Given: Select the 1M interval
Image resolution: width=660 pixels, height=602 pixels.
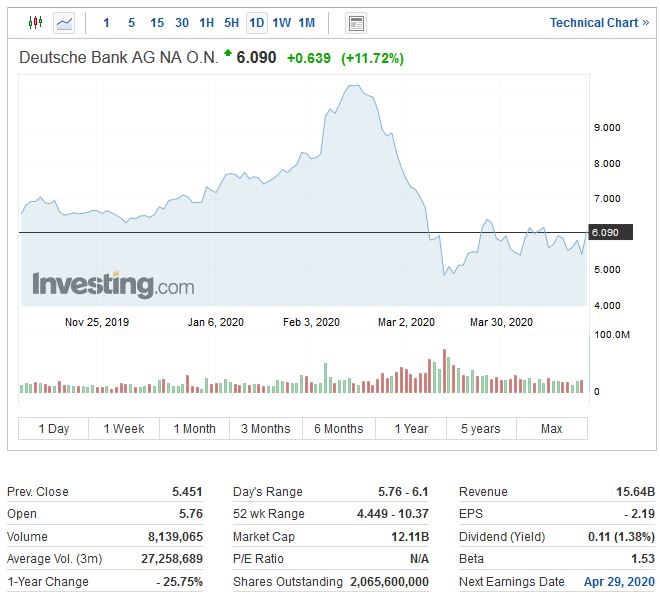Looking at the screenshot, I should [x=307, y=23].
